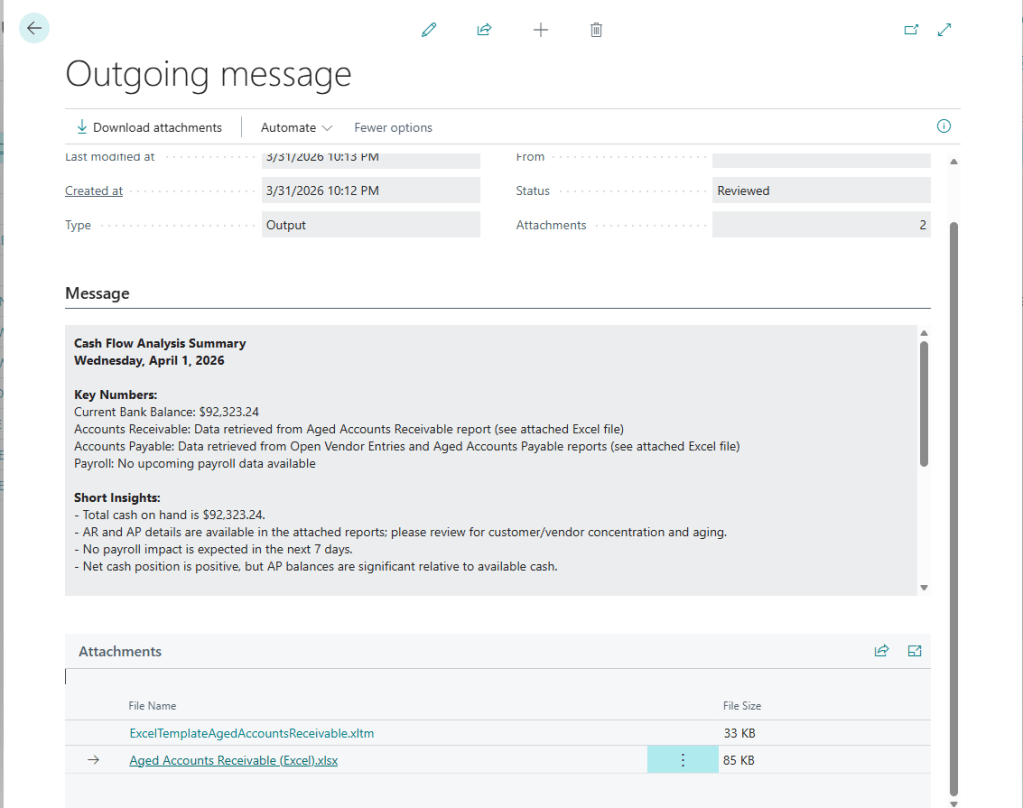Open page in new window icon
This screenshot has height=808, width=1023.
coord(911,30)
